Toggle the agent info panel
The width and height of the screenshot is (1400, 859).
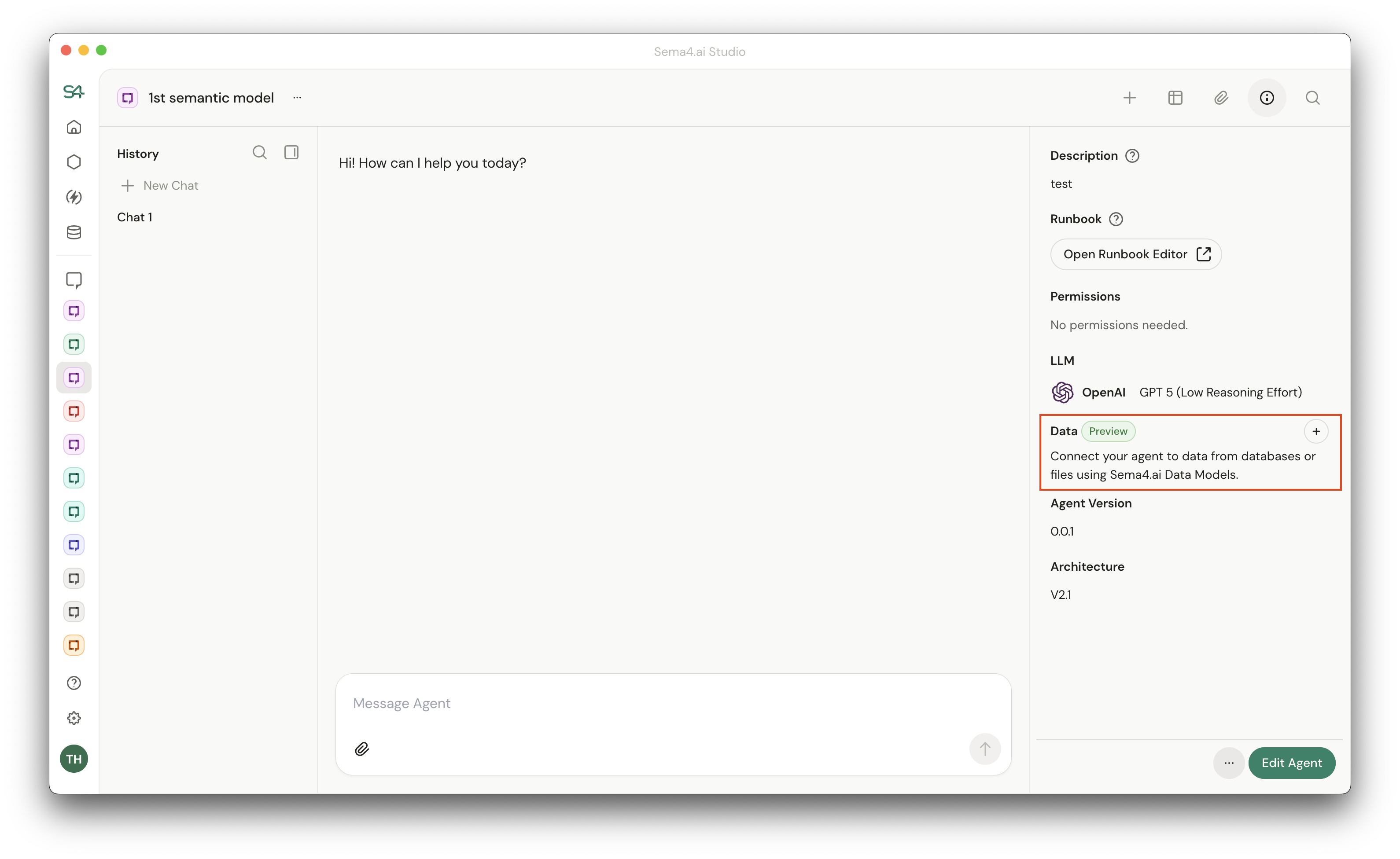1267,97
